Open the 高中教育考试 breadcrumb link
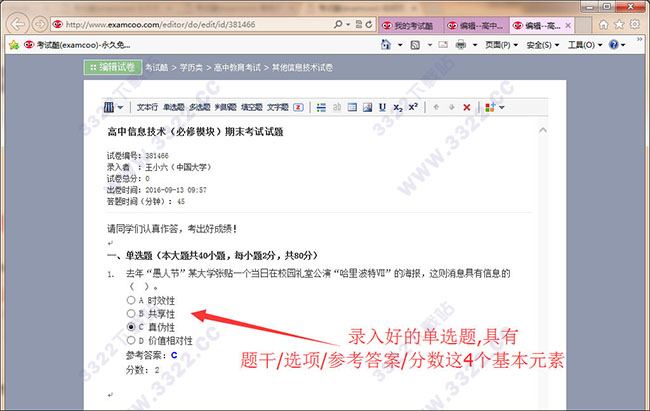This screenshot has width=650, height=411. [237, 68]
